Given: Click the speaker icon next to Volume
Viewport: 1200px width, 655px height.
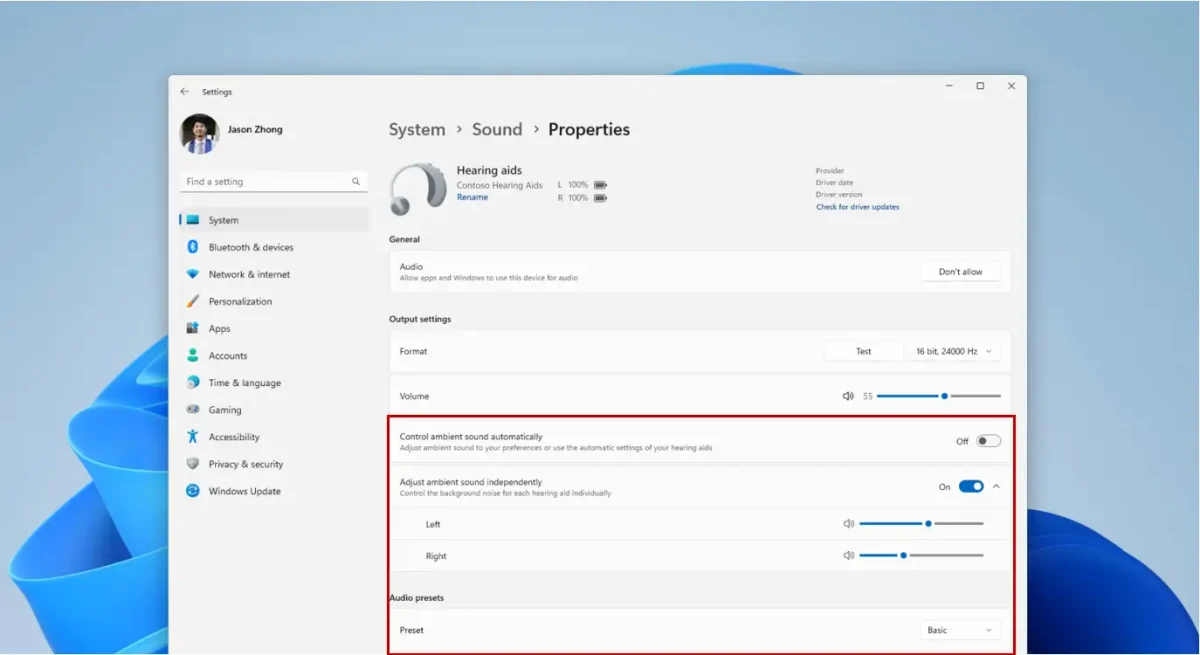Looking at the screenshot, I should pyautogui.click(x=848, y=395).
